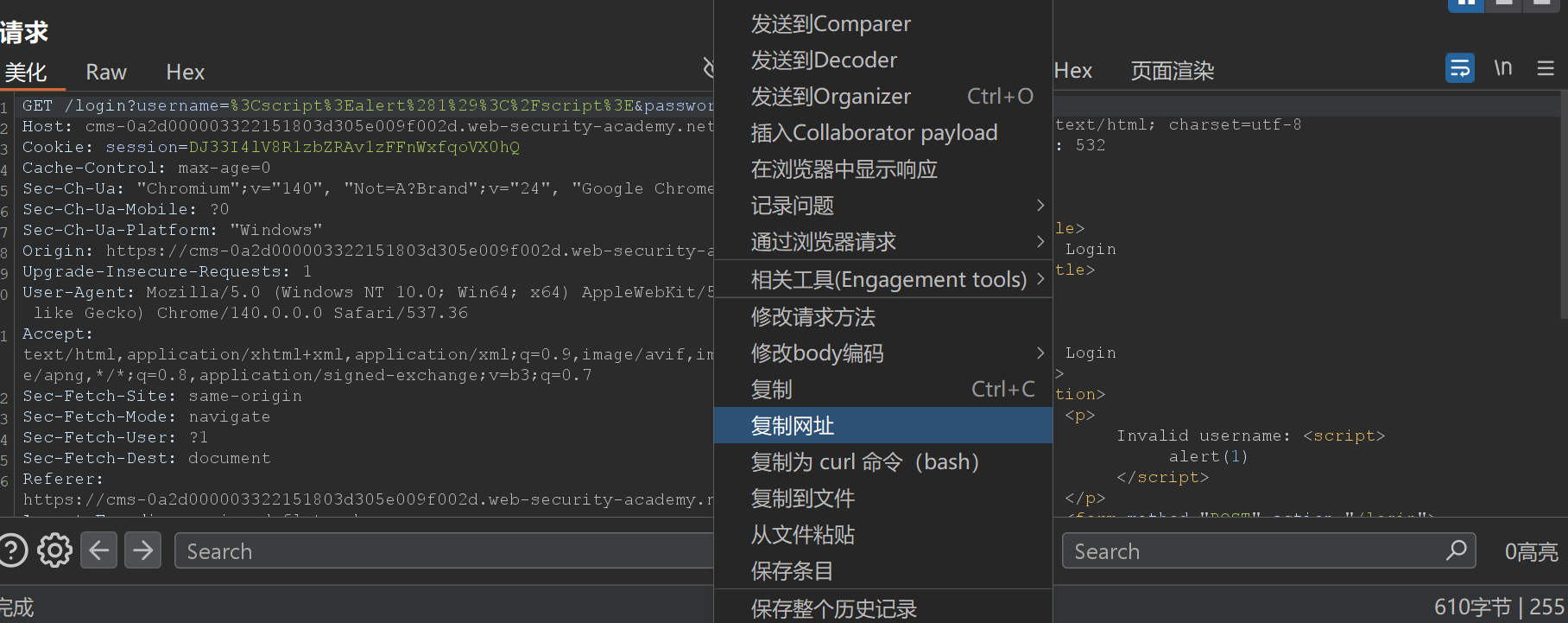Go to next search match arrow
Viewport: 1568px width, 623px height.
tap(143, 550)
